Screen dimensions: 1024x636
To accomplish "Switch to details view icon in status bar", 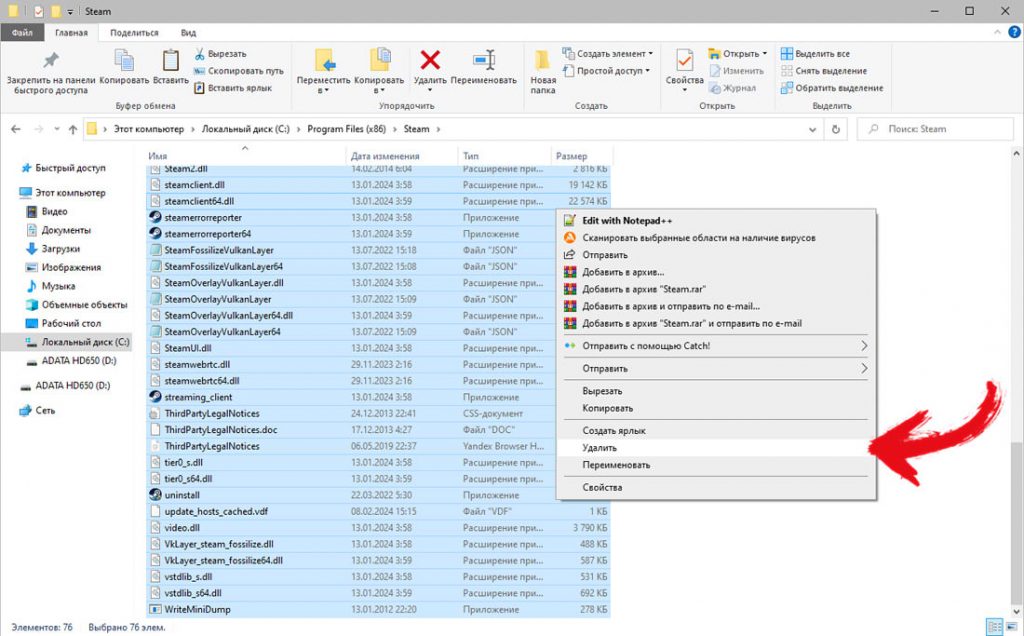I will click(x=994, y=627).
